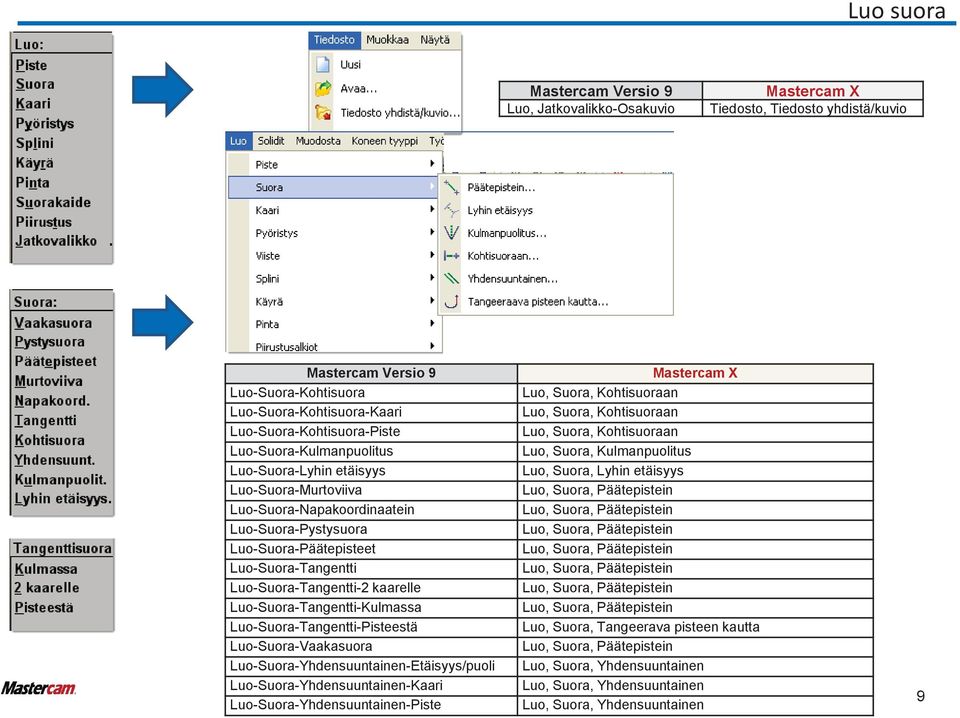Click Vaakasuora in the Suora: panel
Viewport: 960px width, 718px height.
(53, 323)
